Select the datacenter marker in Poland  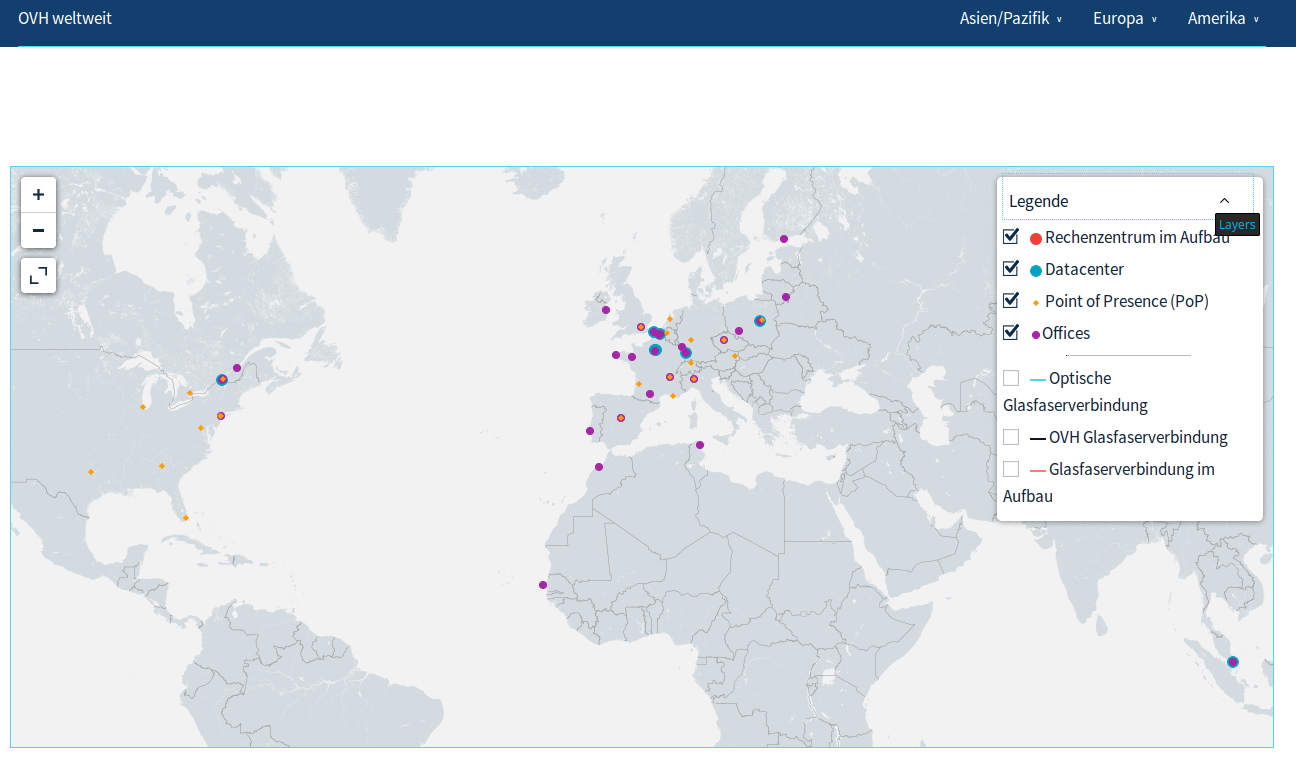[760, 321]
